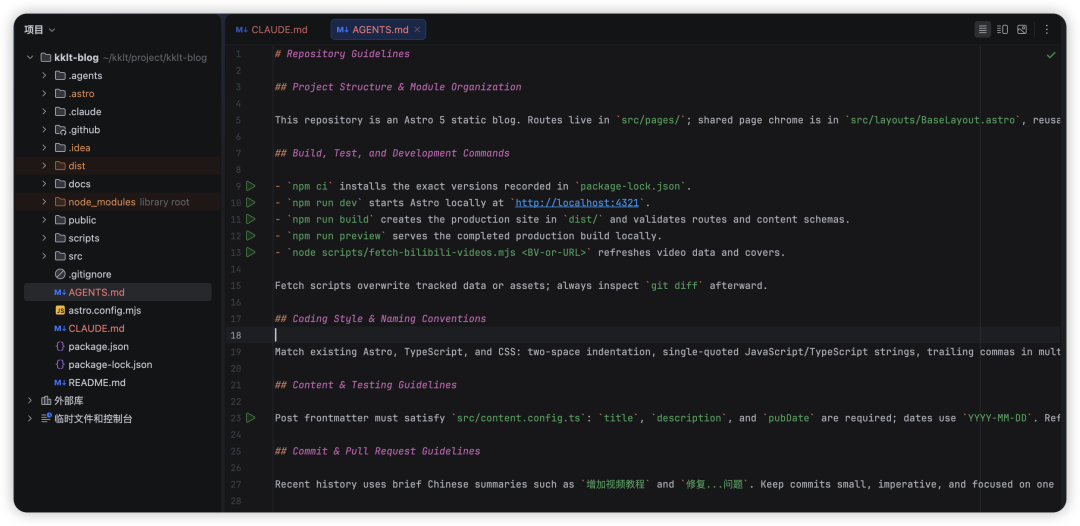Screen dimensions: 1080x526
Task: Click the Content & Testing Guidelines heading
Action: 366,385
